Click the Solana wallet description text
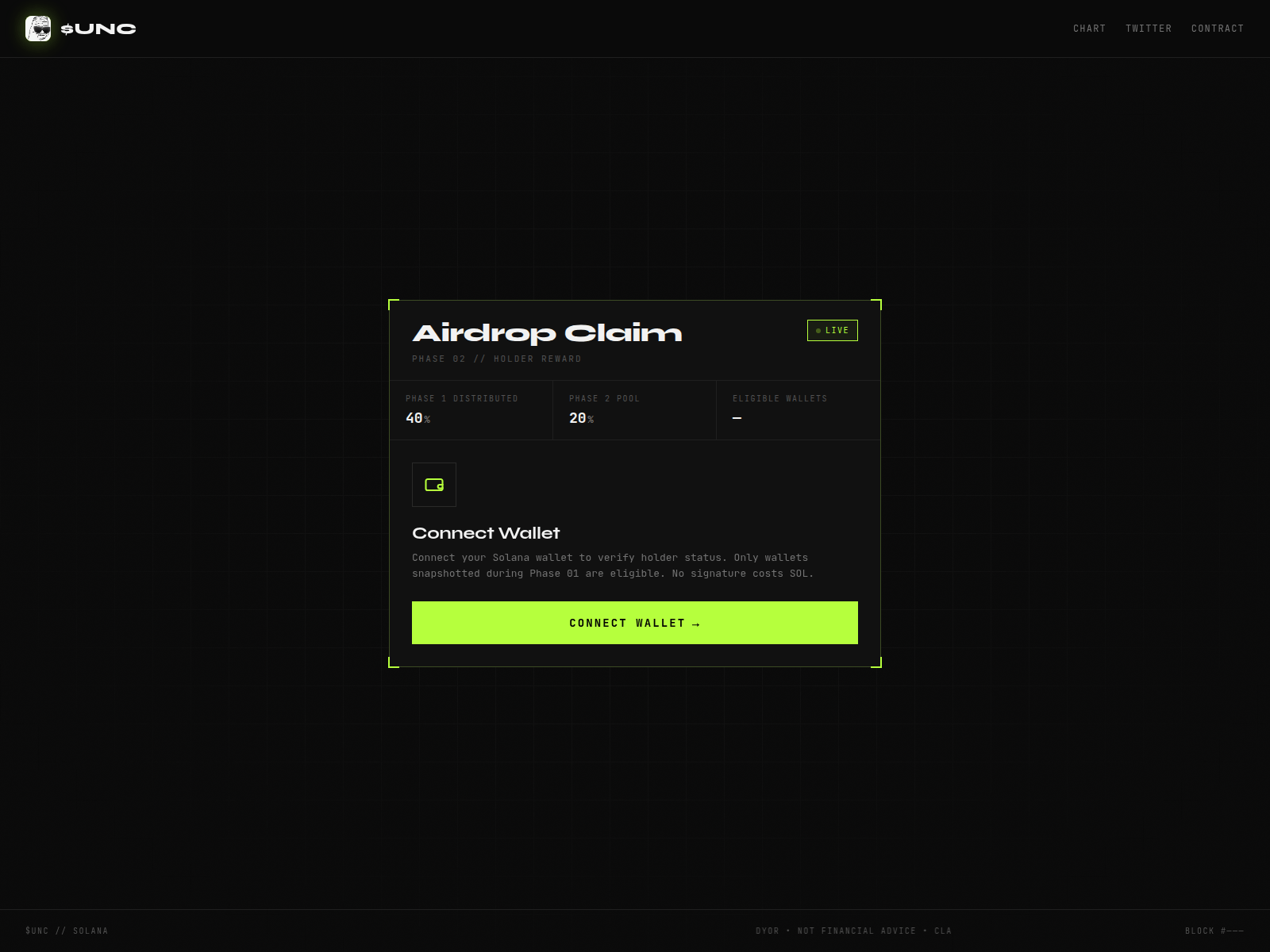Screen dimensions: 1270x952 click(x=612, y=566)
